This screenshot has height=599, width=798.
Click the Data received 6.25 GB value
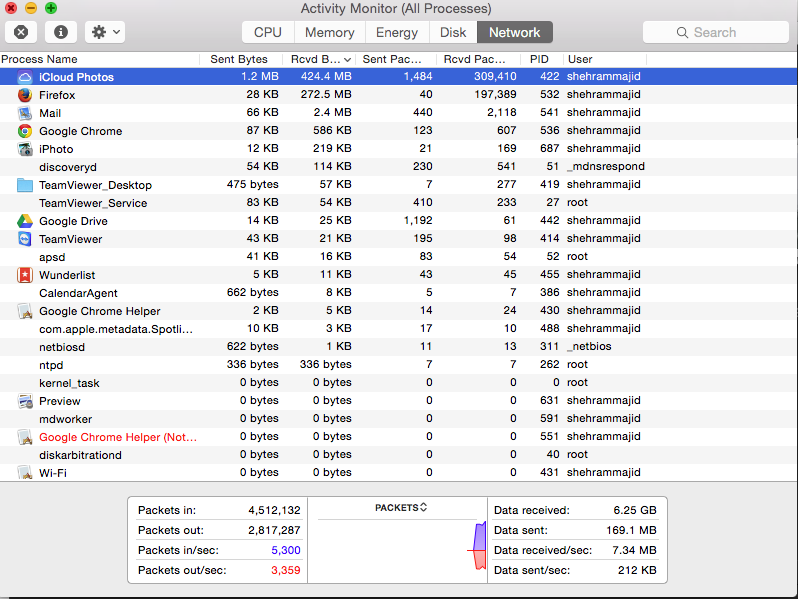click(x=635, y=510)
